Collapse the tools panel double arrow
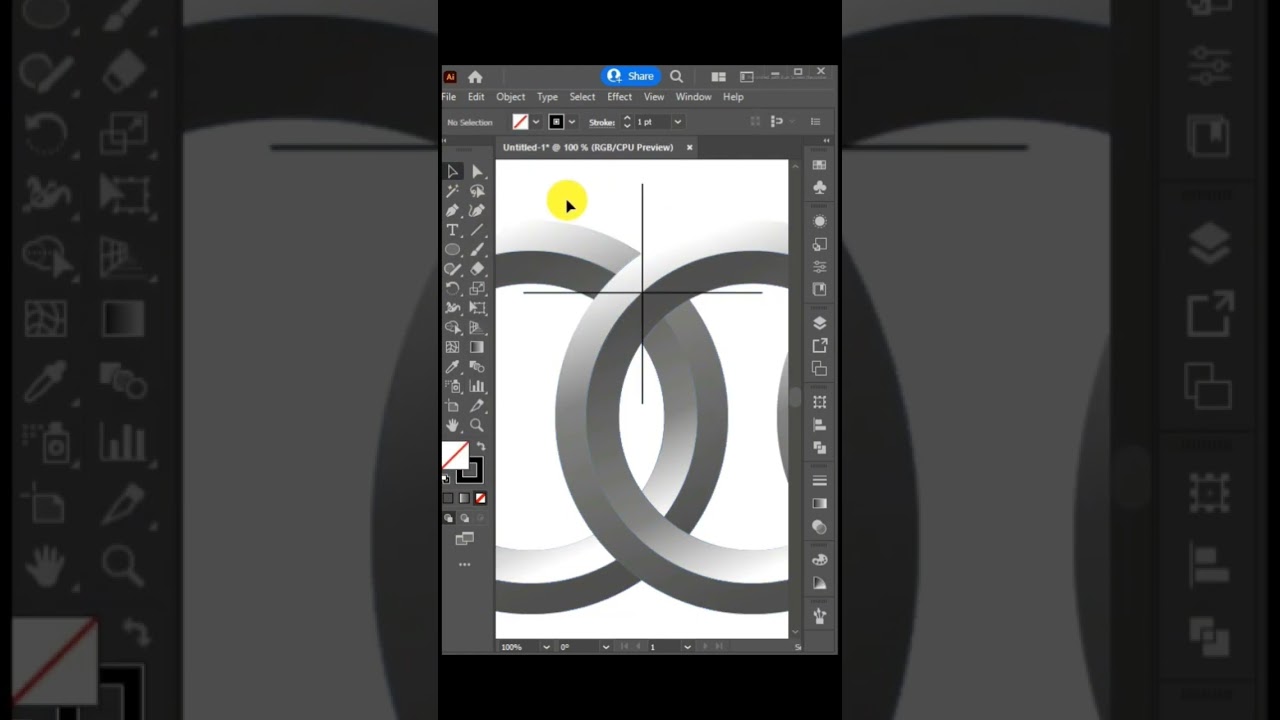The width and height of the screenshot is (1280, 720). [446, 142]
